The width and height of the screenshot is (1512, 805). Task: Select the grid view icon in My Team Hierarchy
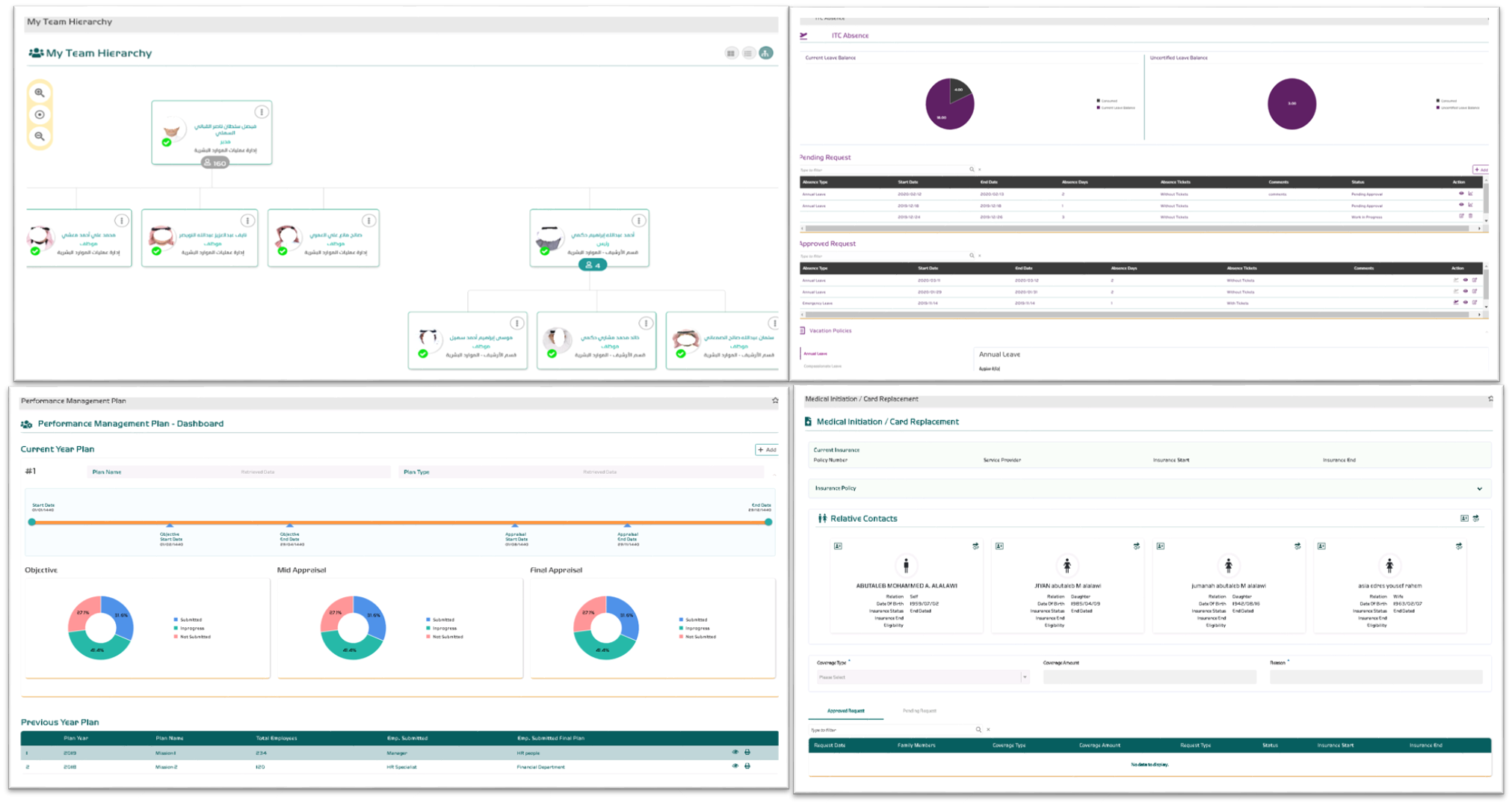pos(732,53)
